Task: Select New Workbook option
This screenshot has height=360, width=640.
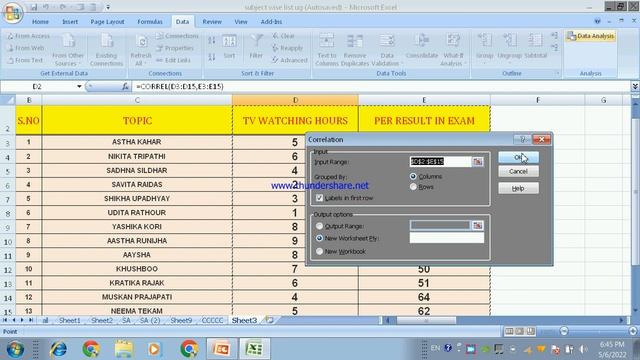Action: click(x=319, y=251)
